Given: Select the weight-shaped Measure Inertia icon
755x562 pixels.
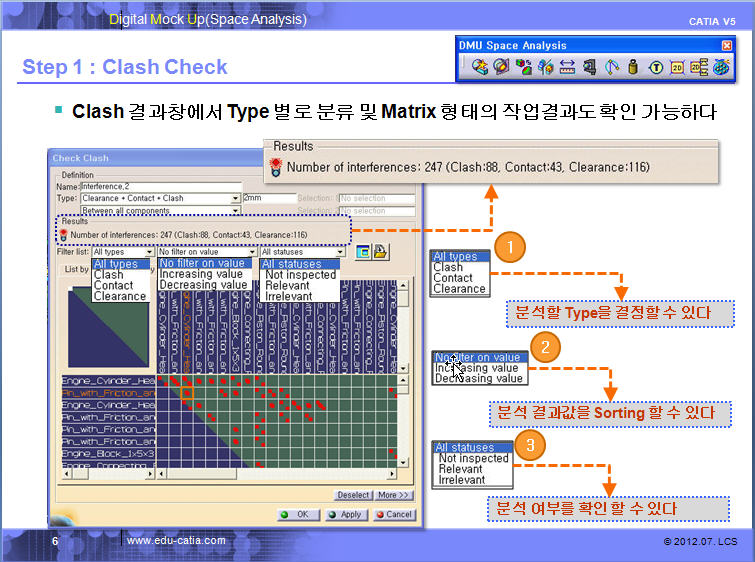Looking at the screenshot, I should [634, 67].
